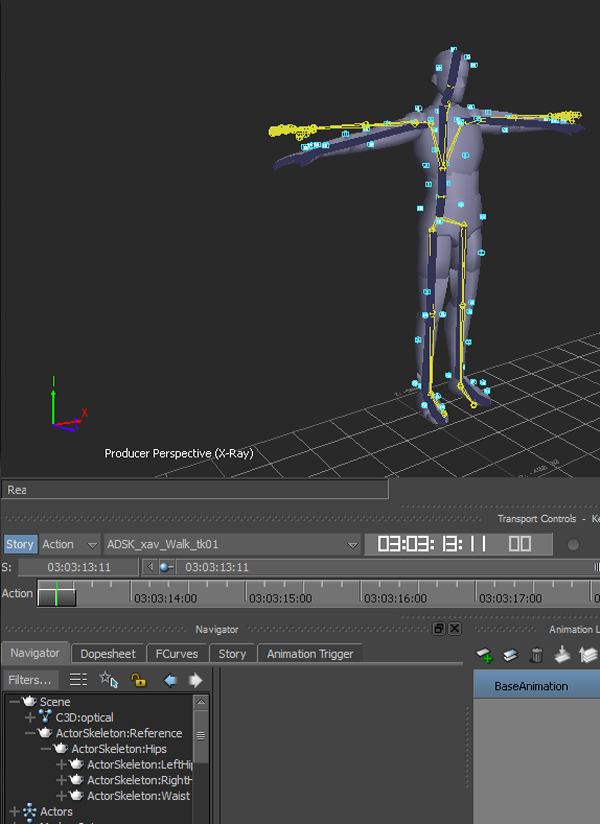The image size is (600, 824).
Task: Click the left arrow before the time slider
Action: [x=150, y=566]
